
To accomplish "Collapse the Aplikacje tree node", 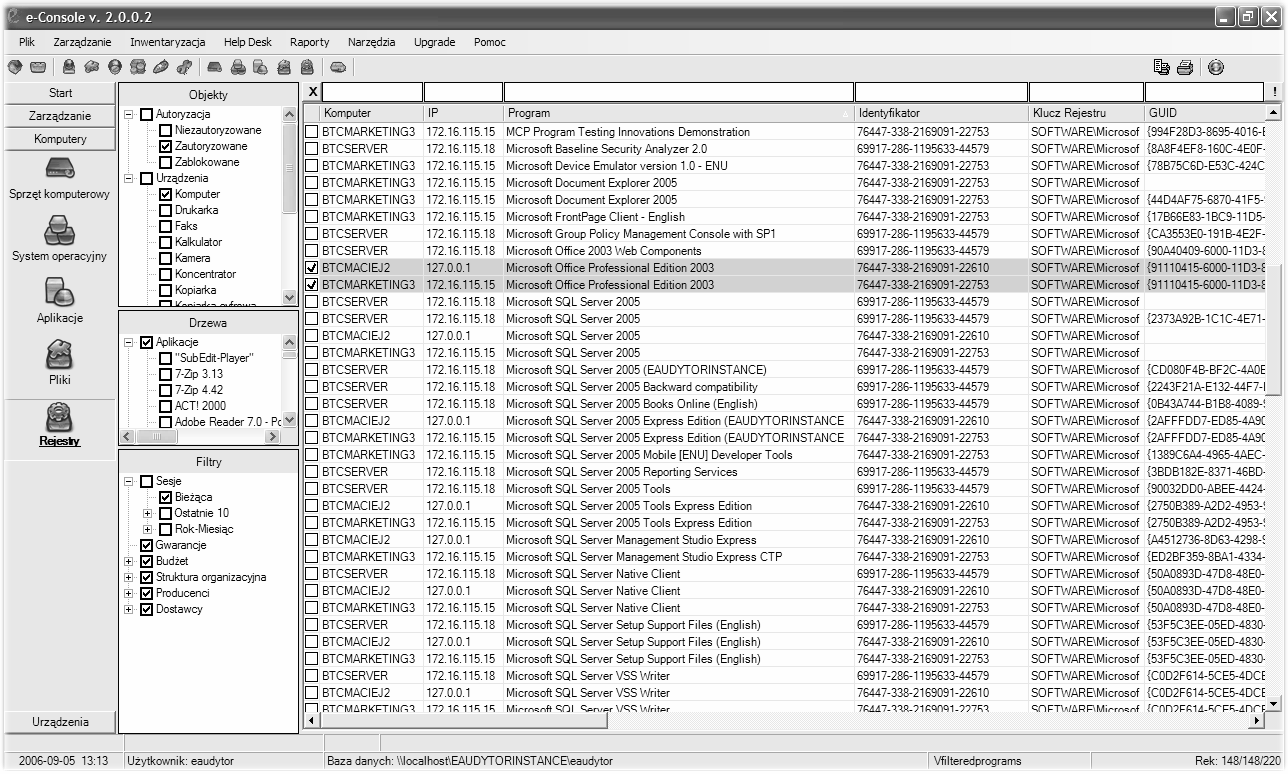I will (x=129, y=342).
